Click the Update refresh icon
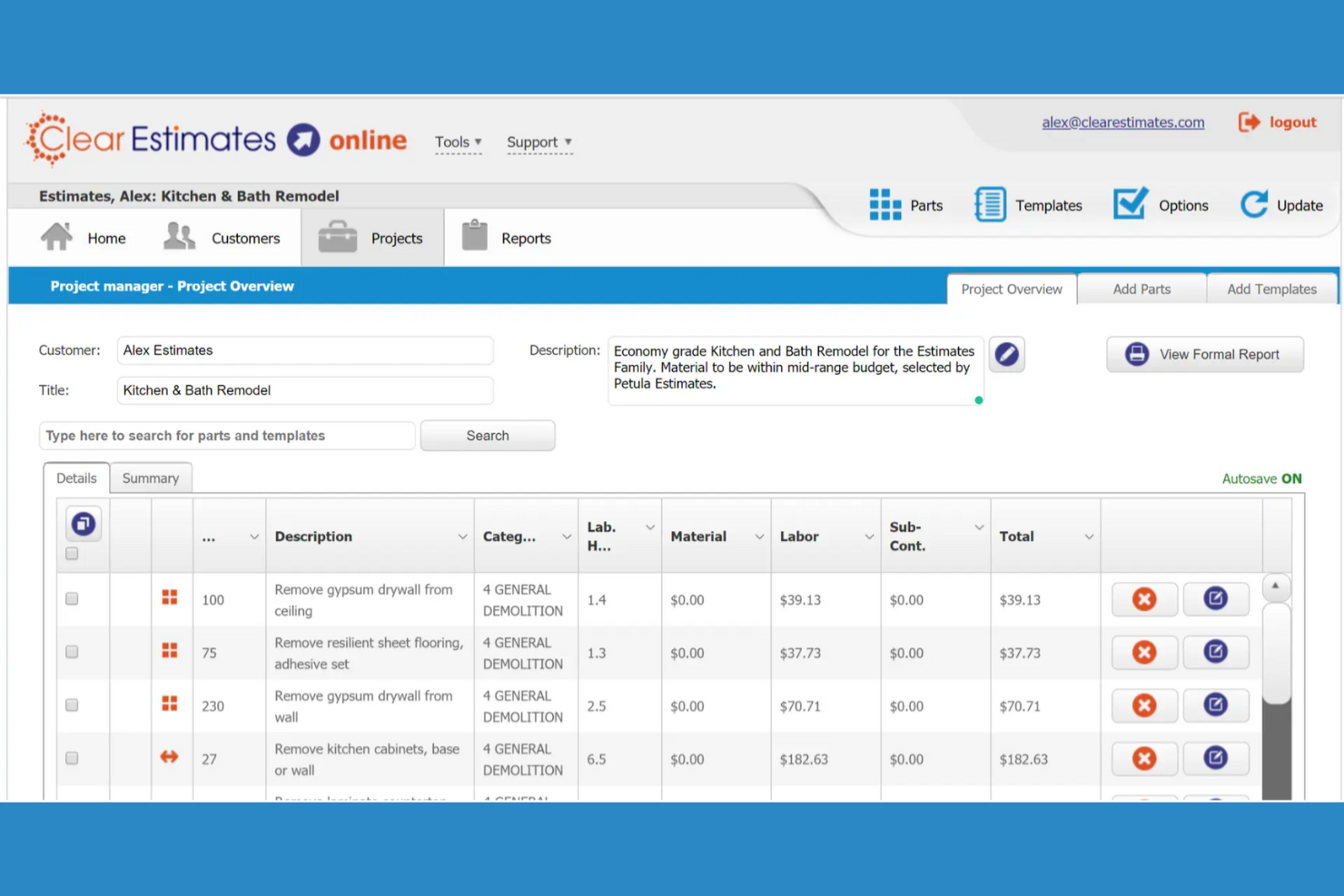Viewport: 1344px width, 896px height. click(1254, 204)
